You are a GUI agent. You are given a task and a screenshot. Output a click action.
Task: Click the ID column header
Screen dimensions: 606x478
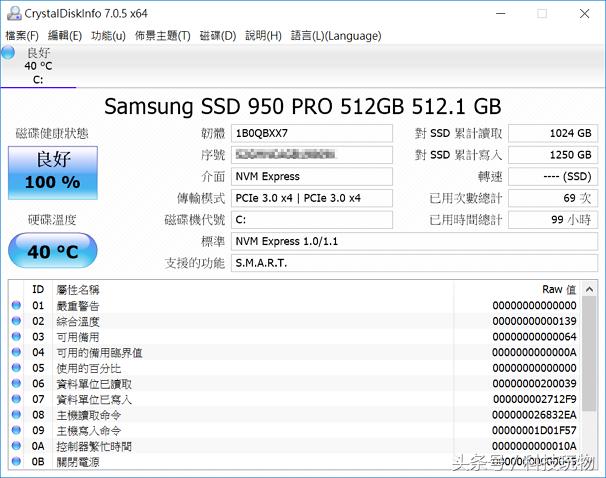(38, 289)
